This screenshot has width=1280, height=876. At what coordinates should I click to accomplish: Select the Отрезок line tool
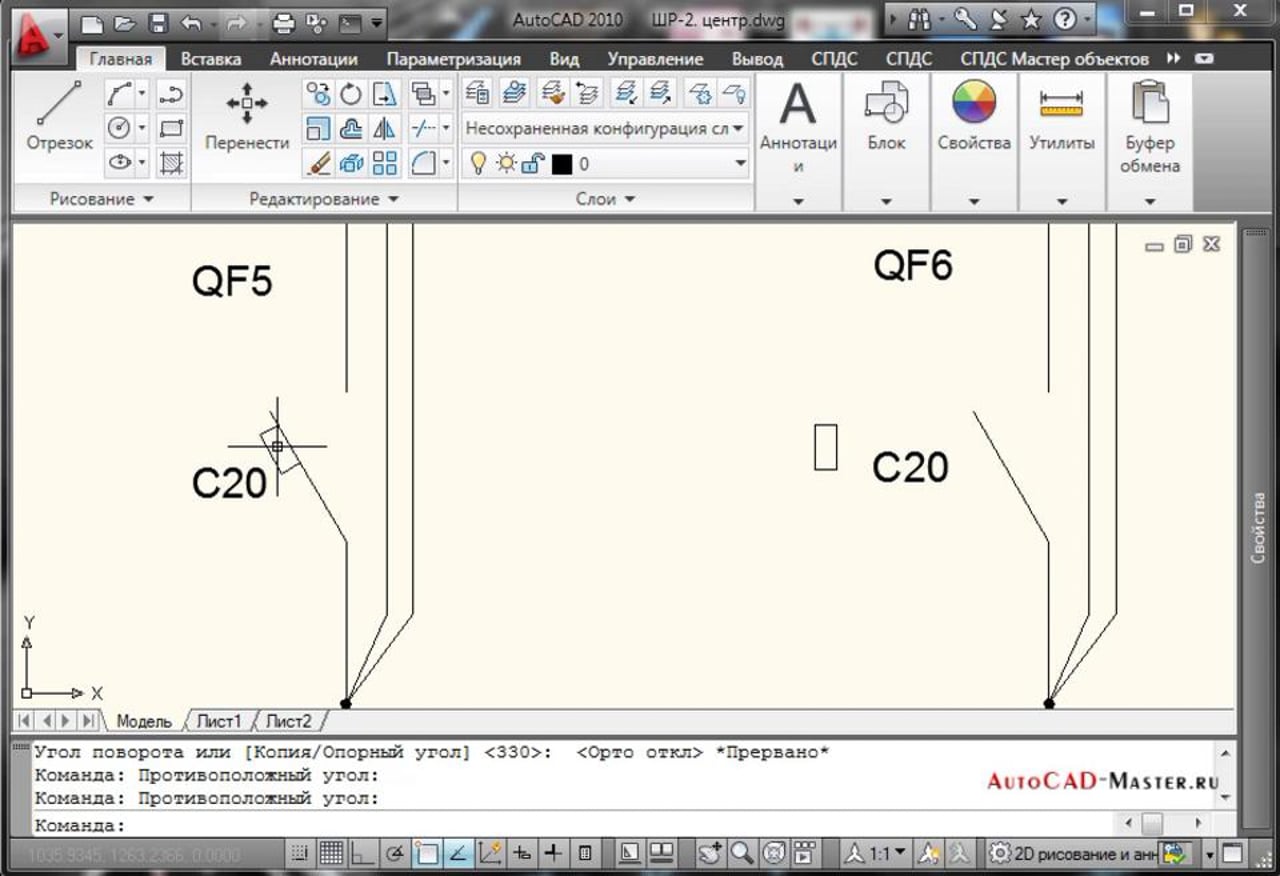(59, 115)
